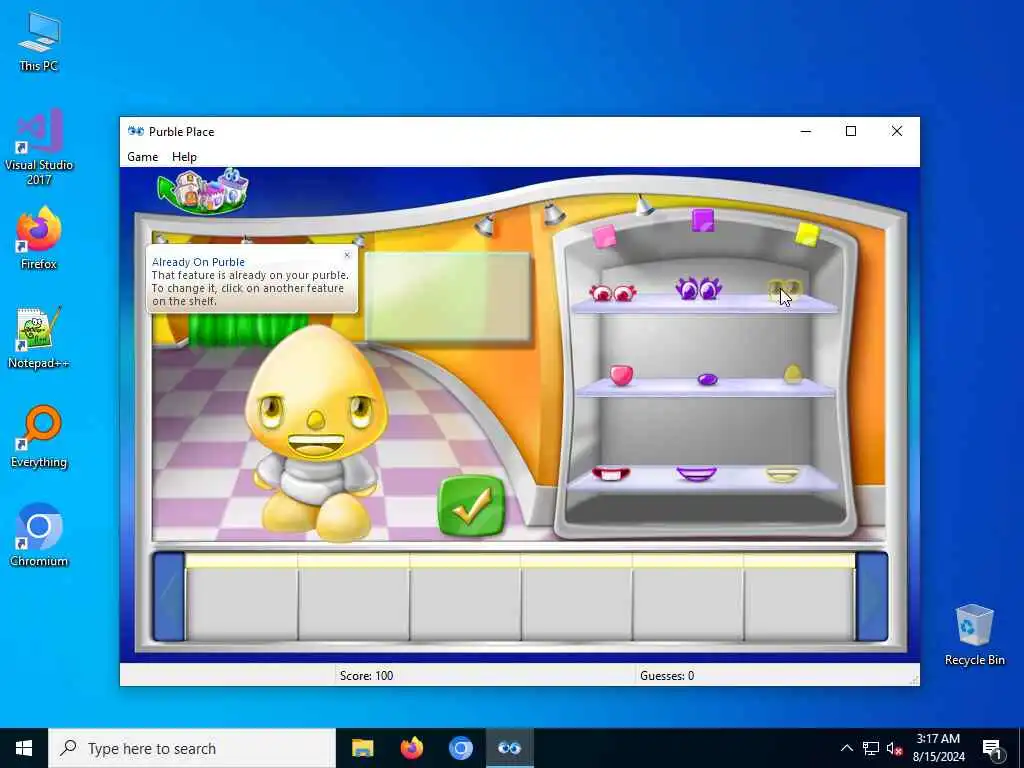Open the taskbar clock showing 3:17 AM
The image size is (1024, 768).
click(938, 748)
